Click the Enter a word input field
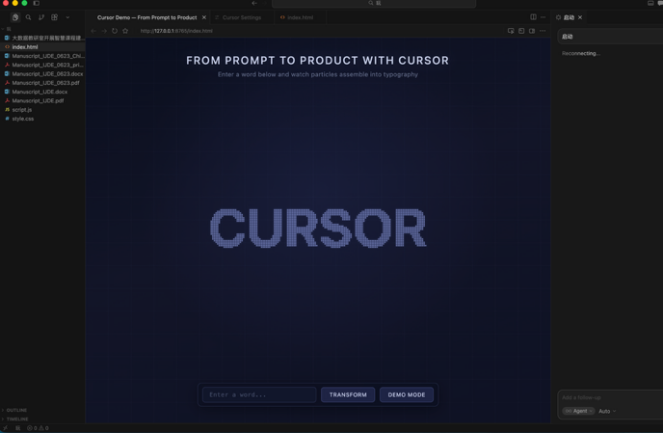663x433 pixels. (x=259, y=395)
